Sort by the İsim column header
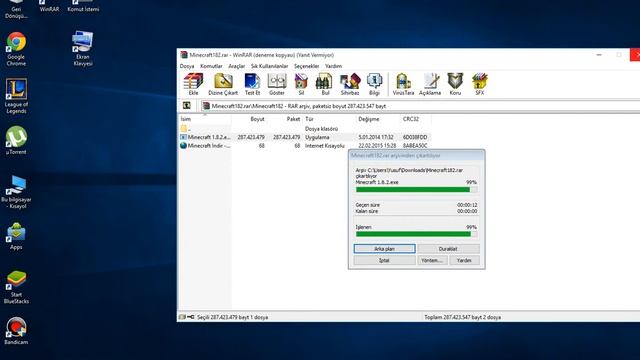This screenshot has height=360, width=640. coord(205,119)
